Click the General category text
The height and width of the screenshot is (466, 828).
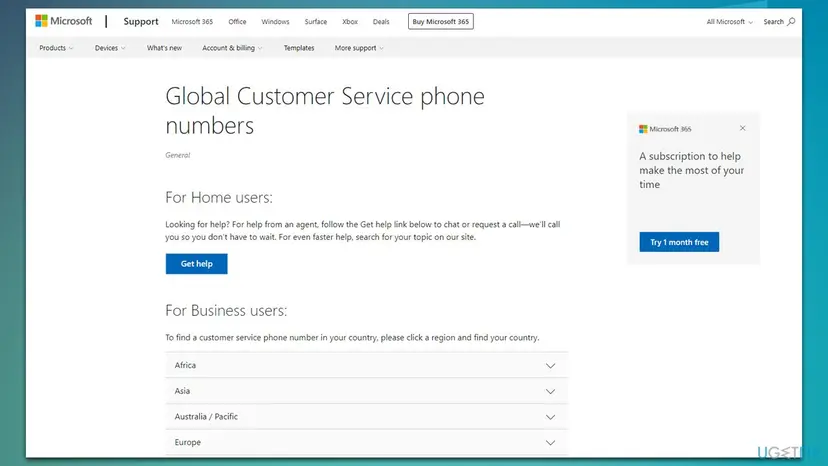click(x=177, y=155)
